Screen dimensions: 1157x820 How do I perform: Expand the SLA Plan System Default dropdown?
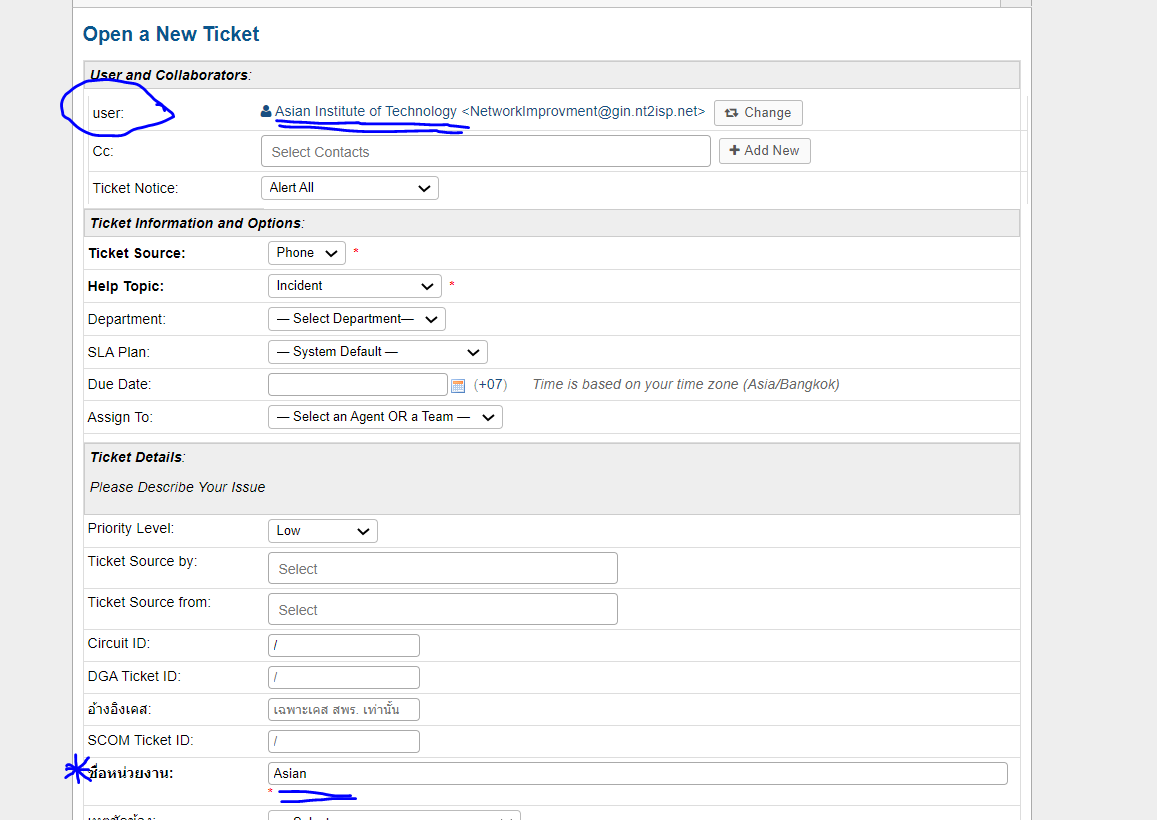click(378, 352)
